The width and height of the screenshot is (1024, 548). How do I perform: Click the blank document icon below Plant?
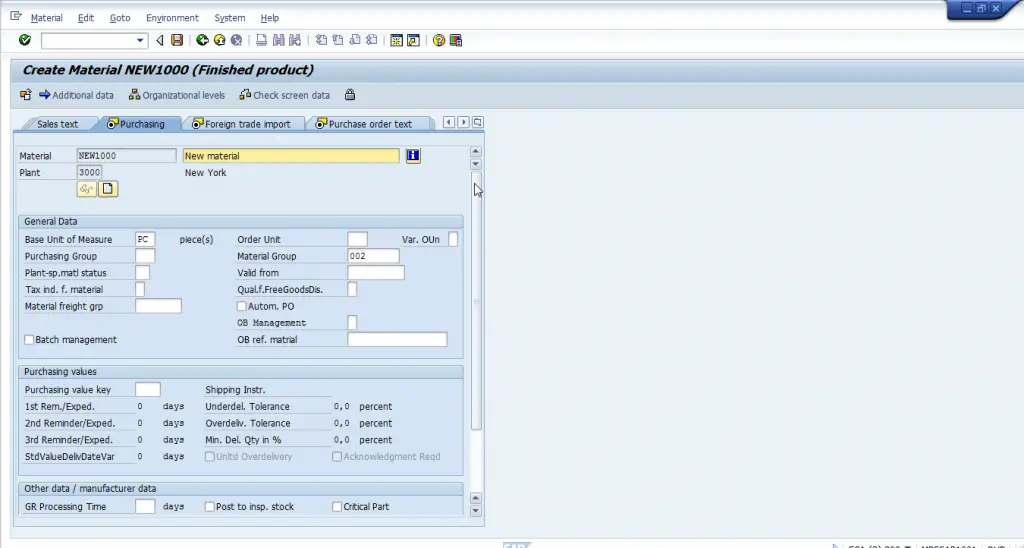pyautogui.click(x=107, y=189)
